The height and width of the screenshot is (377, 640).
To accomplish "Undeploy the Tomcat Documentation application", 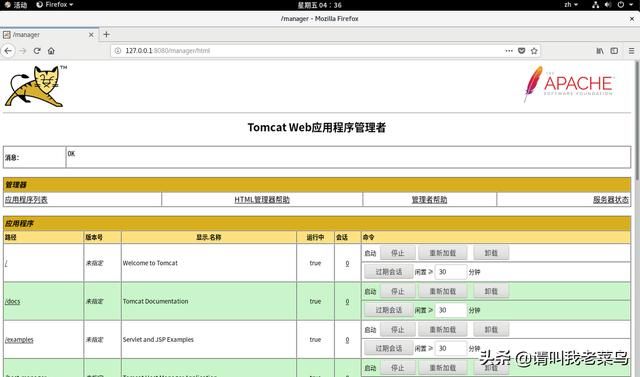I will coord(491,291).
